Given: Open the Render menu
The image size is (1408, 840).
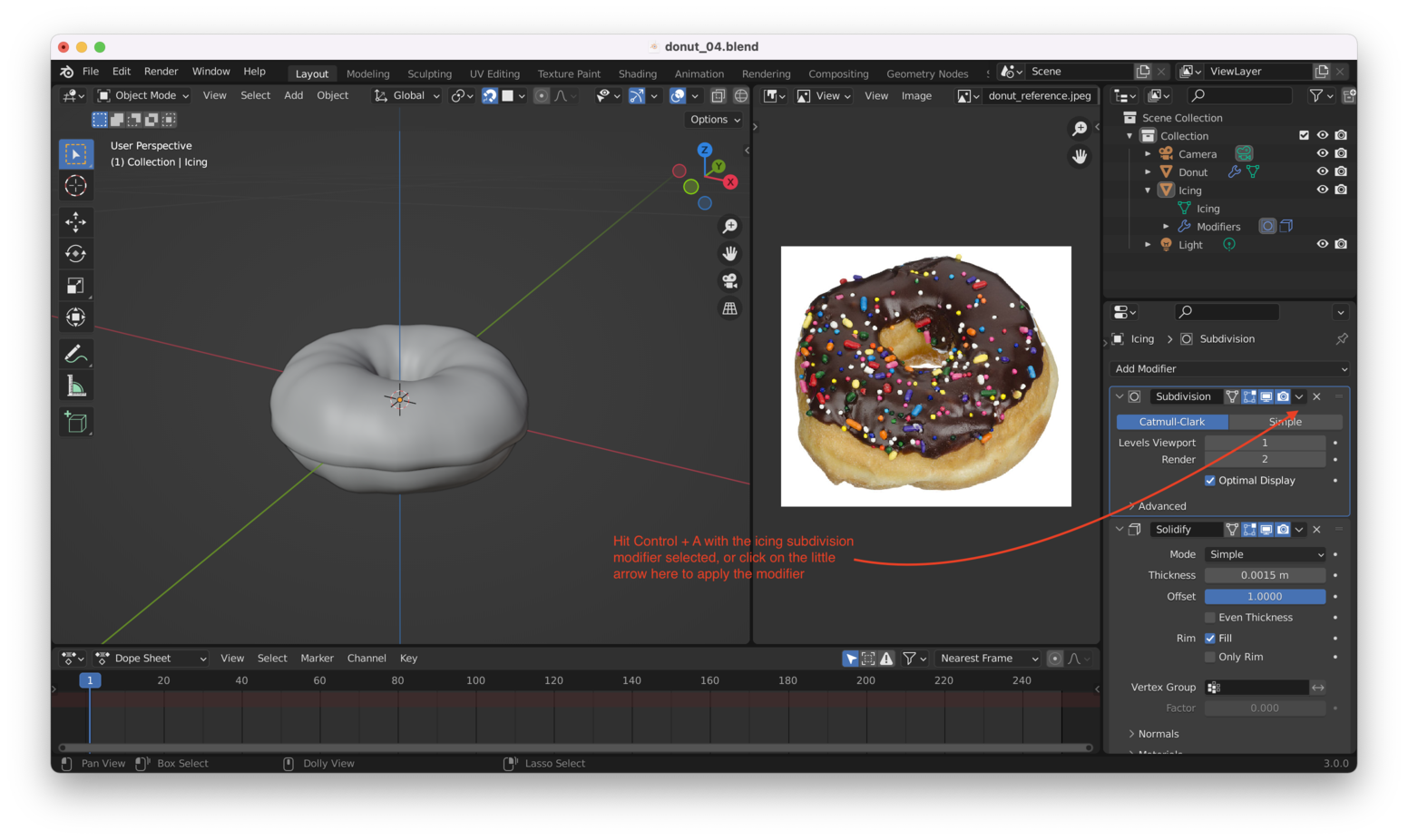Looking at the screenshot, I should click(x=161, y=72).
